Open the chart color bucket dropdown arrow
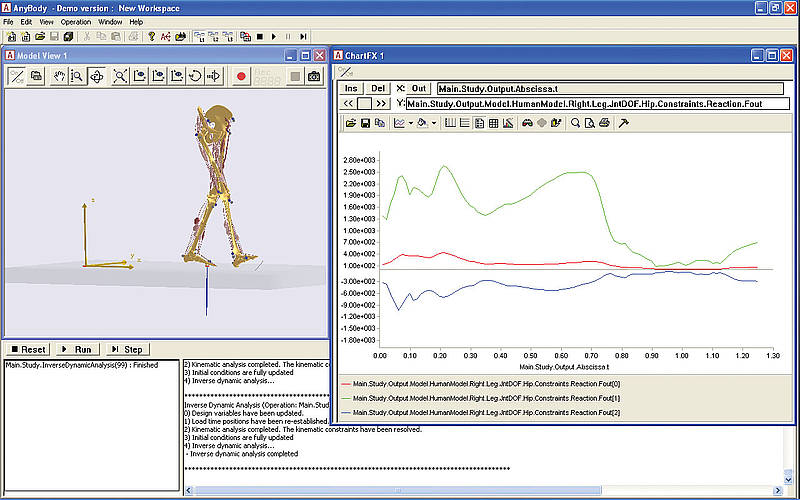This screenshot has width=800, height=500. (434, 123)
